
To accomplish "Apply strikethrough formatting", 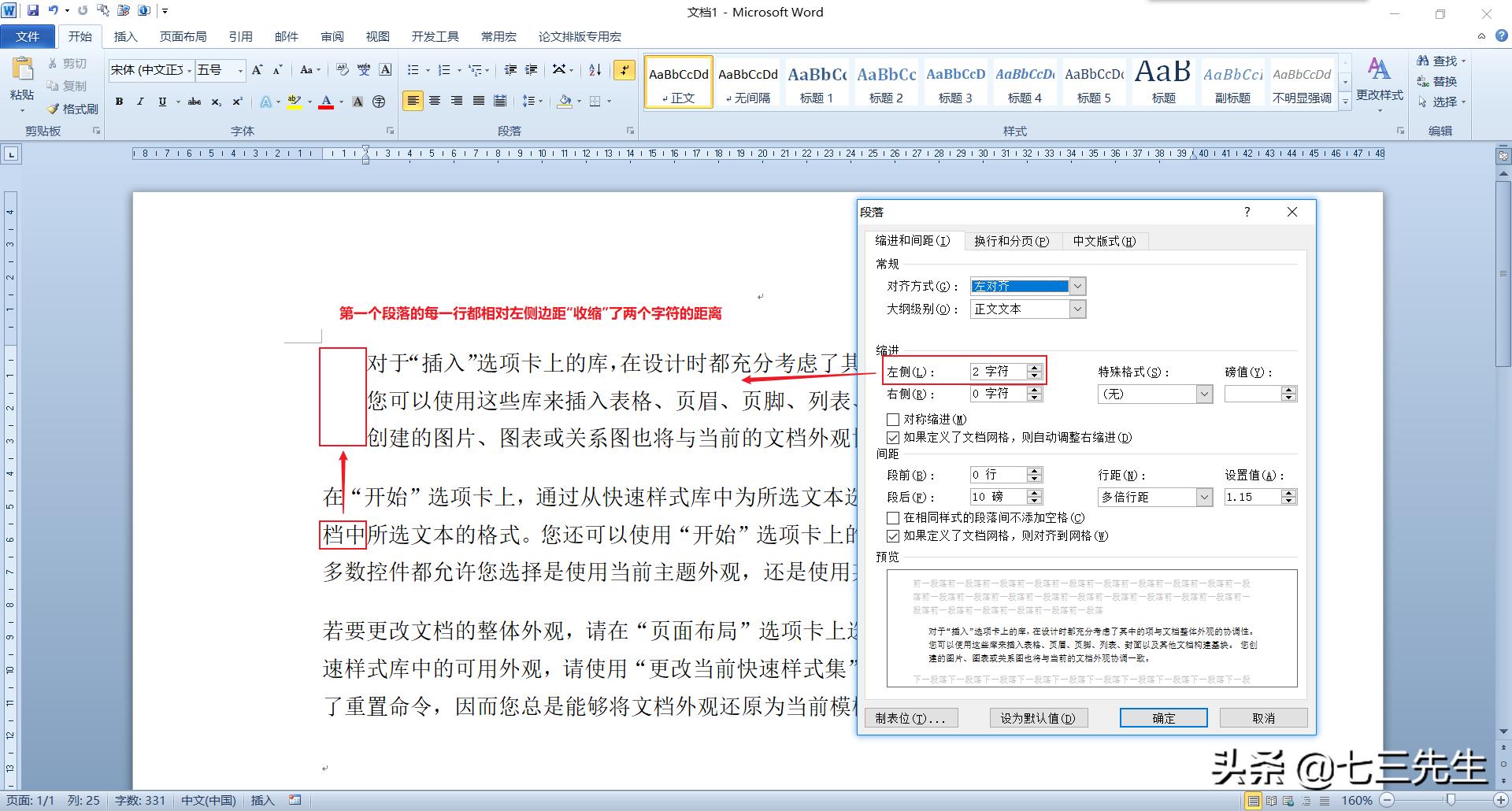I will (x=194, y=101).
